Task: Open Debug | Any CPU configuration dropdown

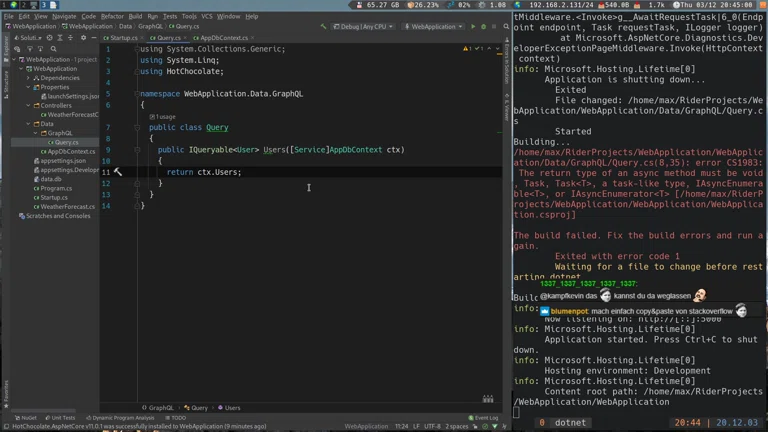Action: click(363, 26)
